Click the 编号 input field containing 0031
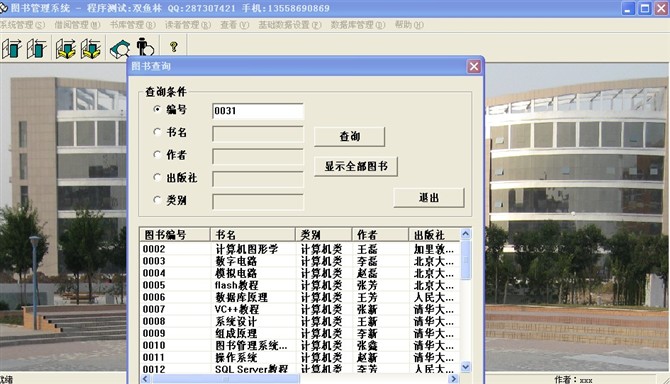This screenshot has width=670, height=384. (258, 111)
